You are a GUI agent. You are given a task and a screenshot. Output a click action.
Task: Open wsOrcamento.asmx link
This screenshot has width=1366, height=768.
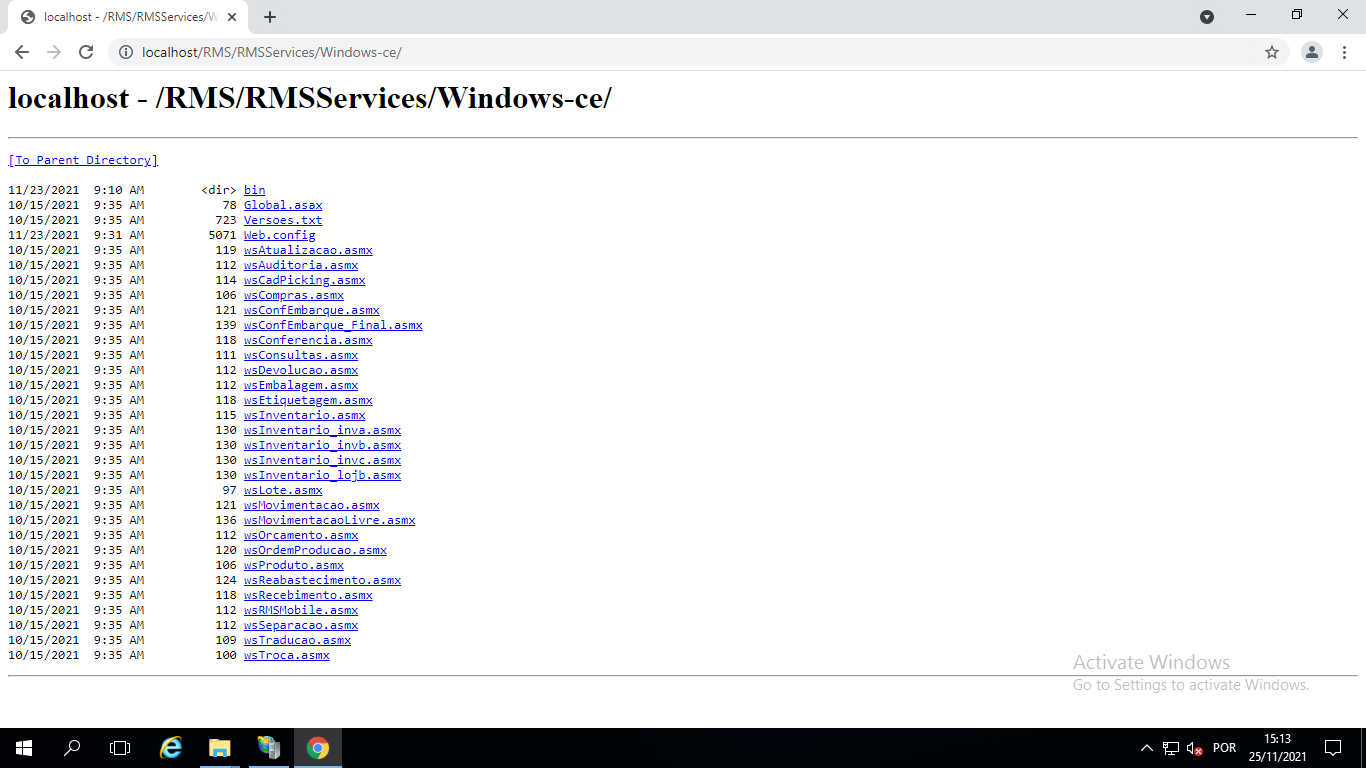coord(301,535)
